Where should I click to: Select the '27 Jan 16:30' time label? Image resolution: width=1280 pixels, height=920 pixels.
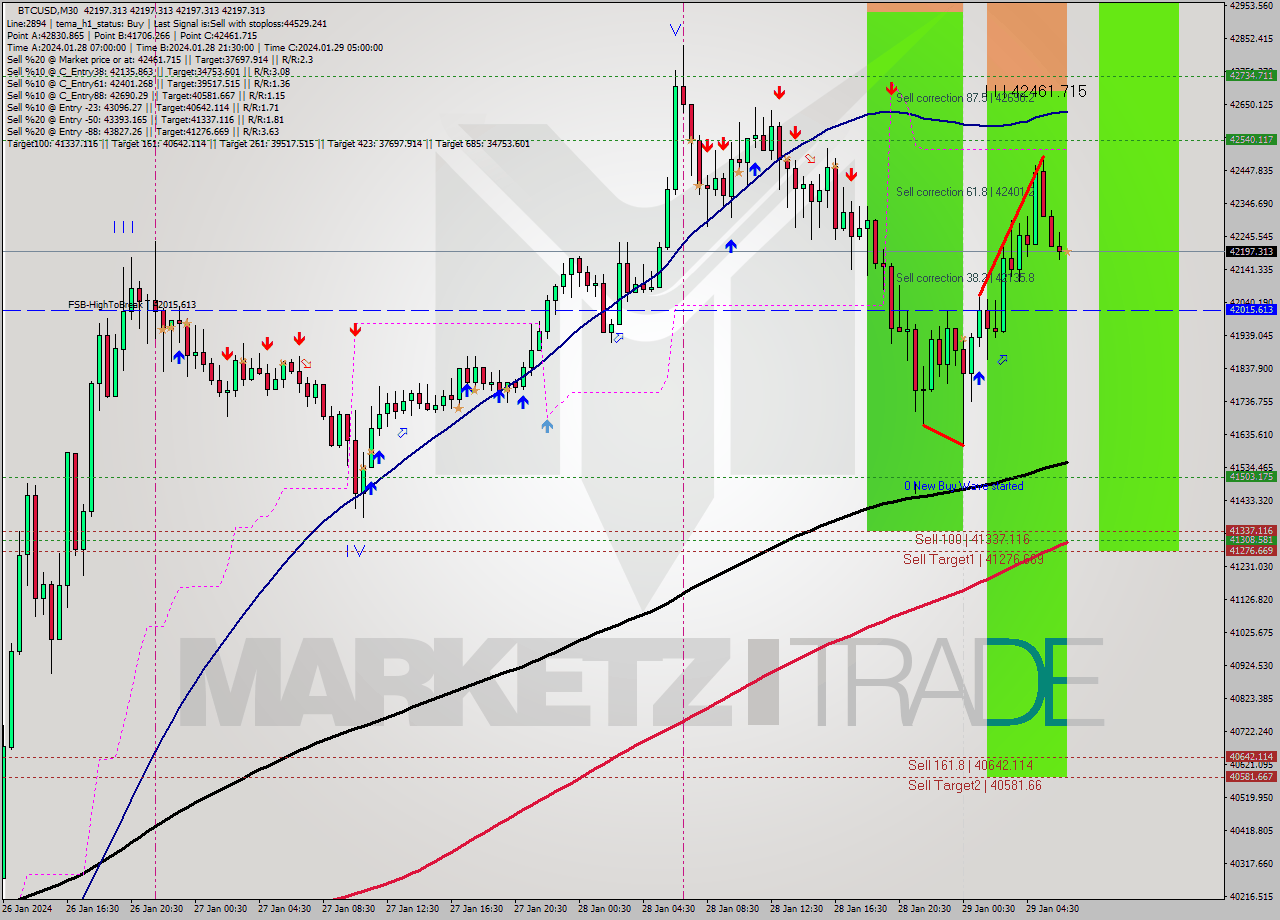pyautogui.click(x=476, y=909)
